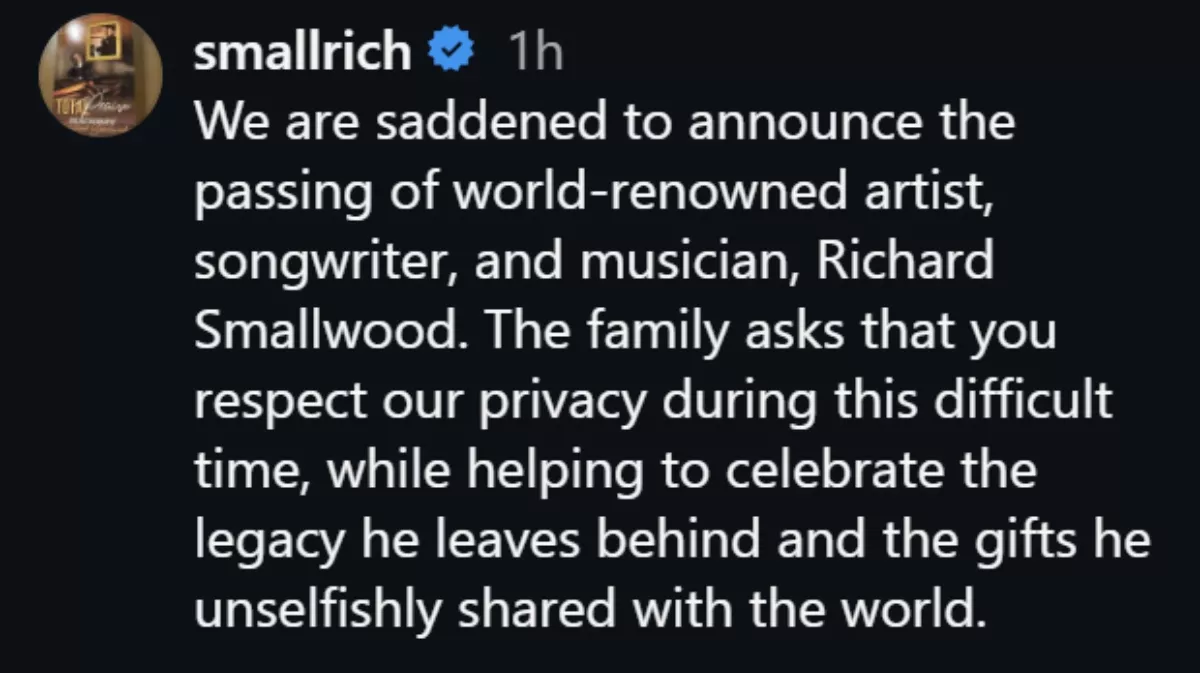1200x673 pixels.
Task: Click the first line of the announcement
Action: pos(605,122)
